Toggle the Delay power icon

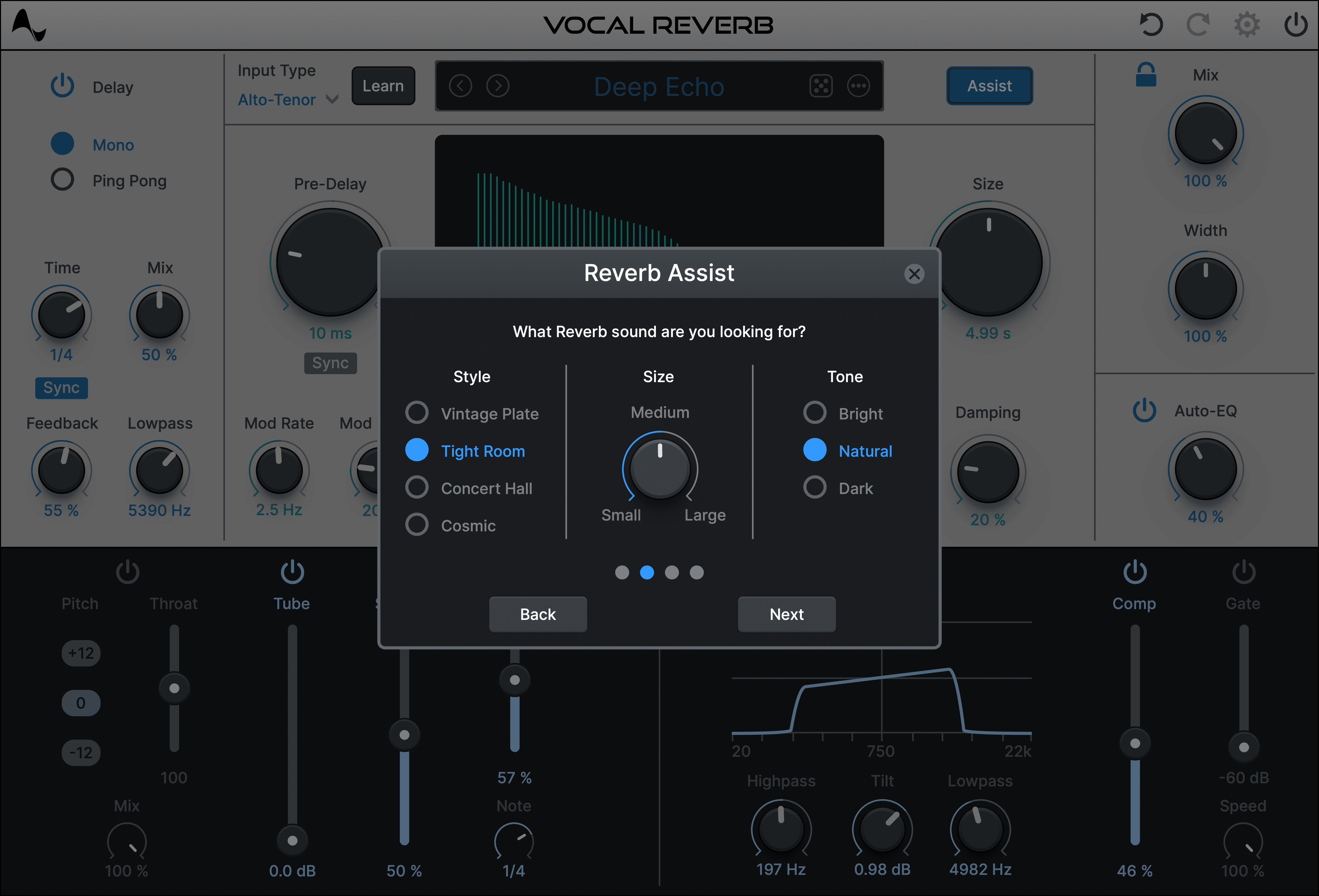(x=63, y=86)
